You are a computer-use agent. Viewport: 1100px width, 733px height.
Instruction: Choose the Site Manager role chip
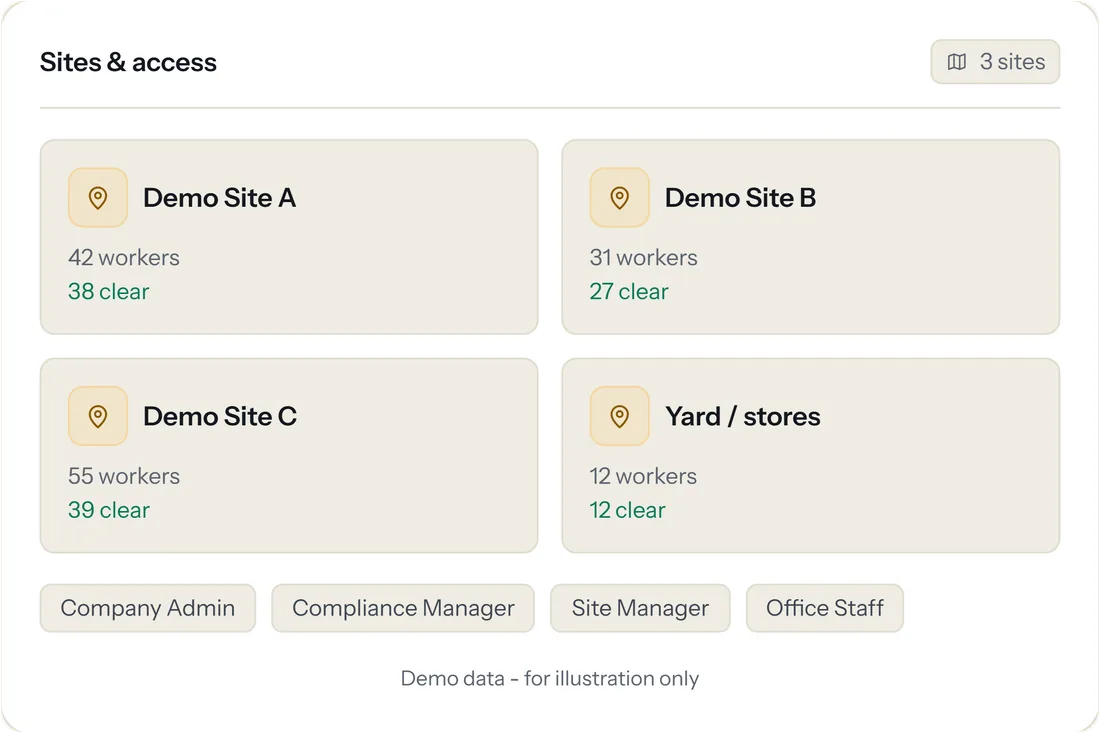coord(640,608)
